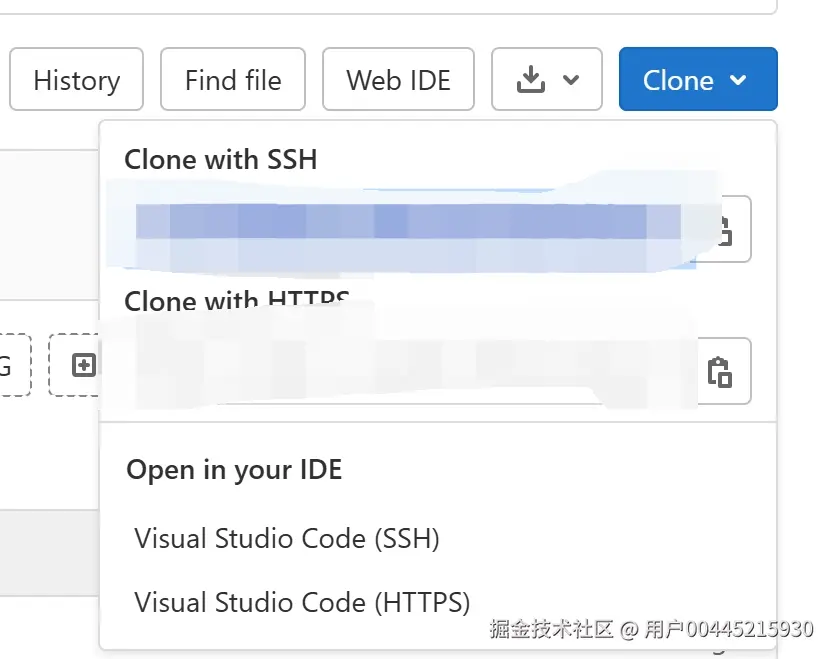Click the "Clone with SSH" heading
The width and height of the screenshot is (832, 659).
coord(220,160)
